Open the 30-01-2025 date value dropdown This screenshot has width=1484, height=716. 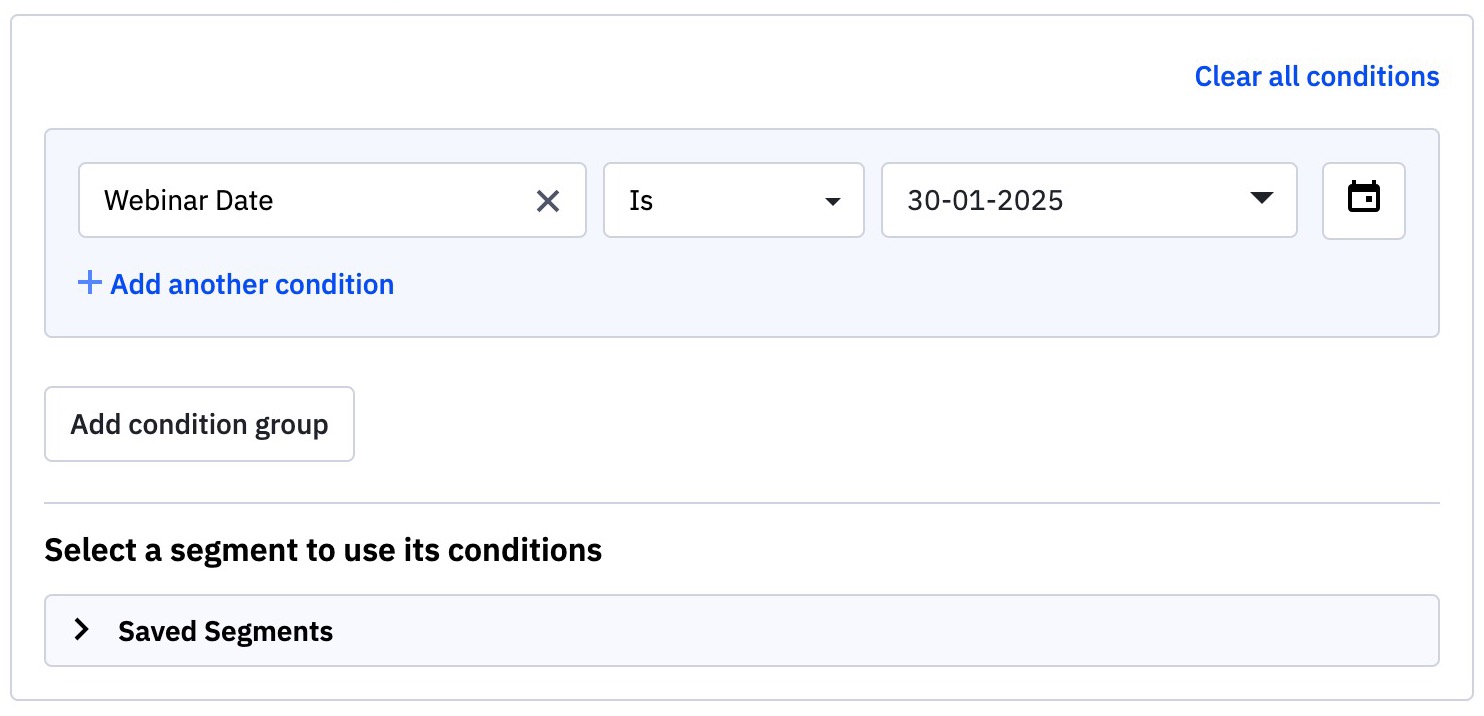point(1088,201)
